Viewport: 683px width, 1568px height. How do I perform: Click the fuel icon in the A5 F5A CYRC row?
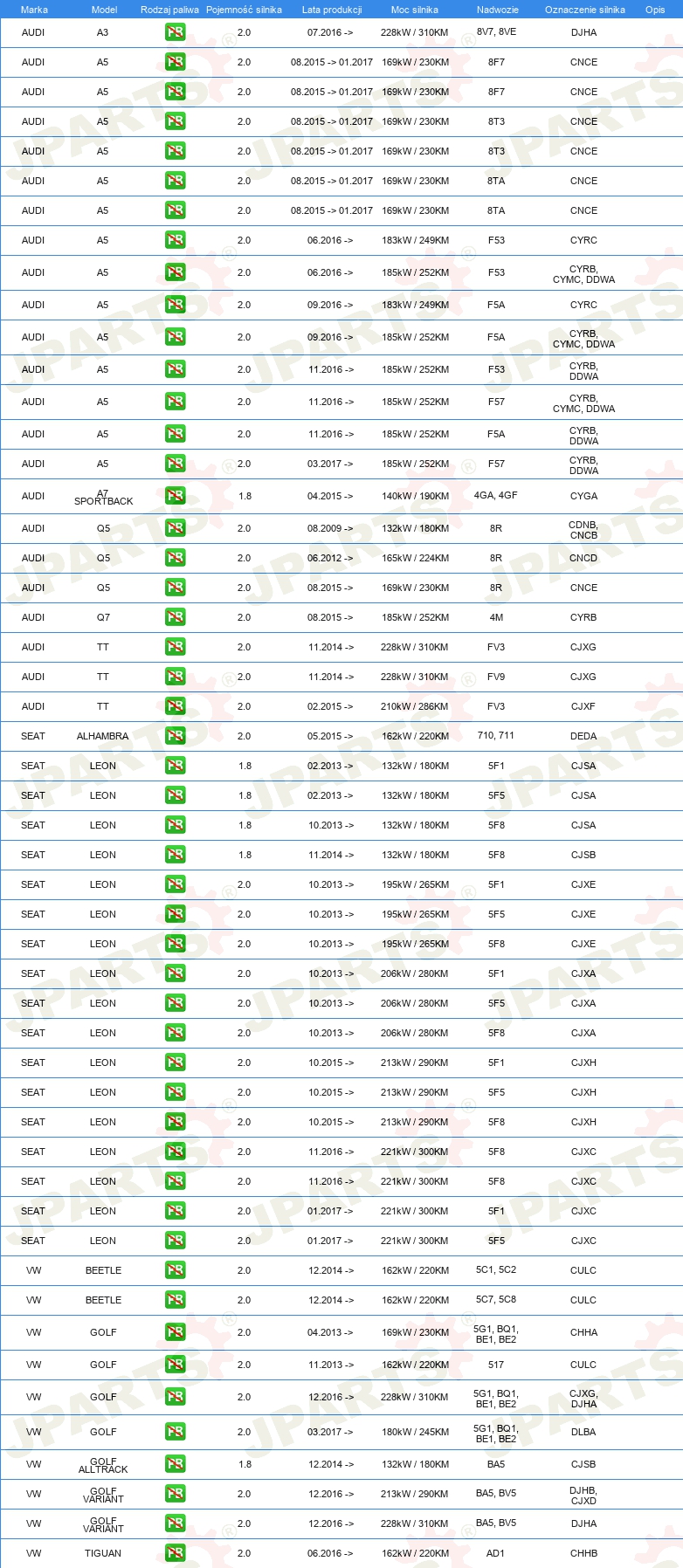click(175, 305)
